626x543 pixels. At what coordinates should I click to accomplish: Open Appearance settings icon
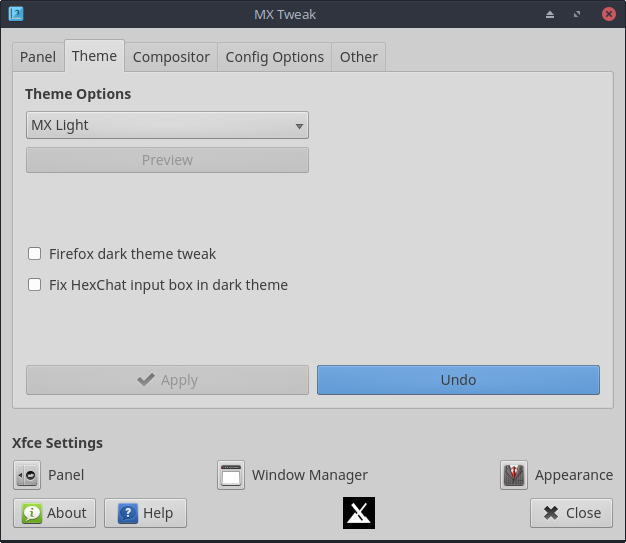tap(514, 475)
